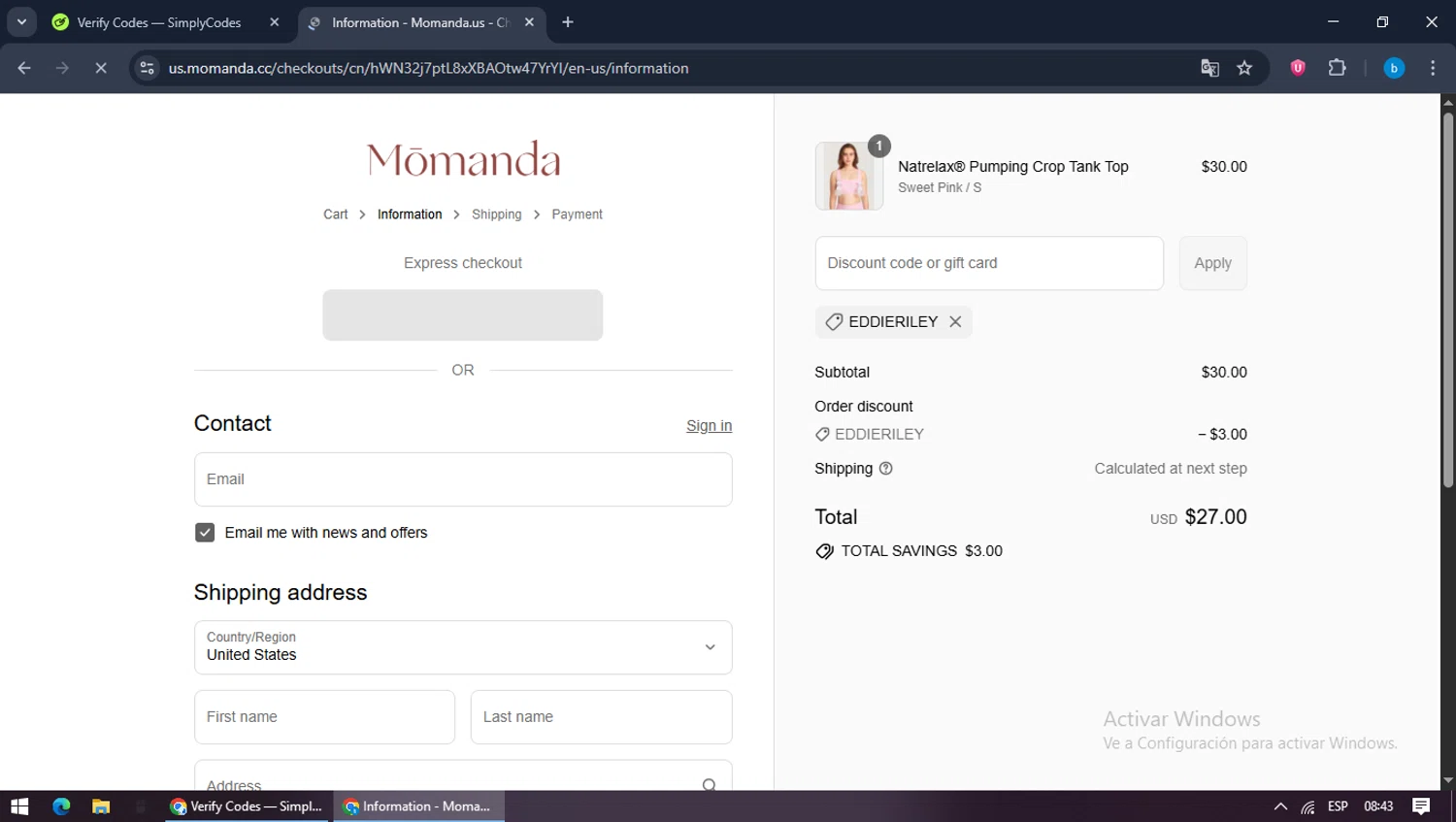This screenshot has height=822, width=1456.
Task: Open the Extensions puzzle icon
Action: pyautogui.click(x=1337, y=68)
